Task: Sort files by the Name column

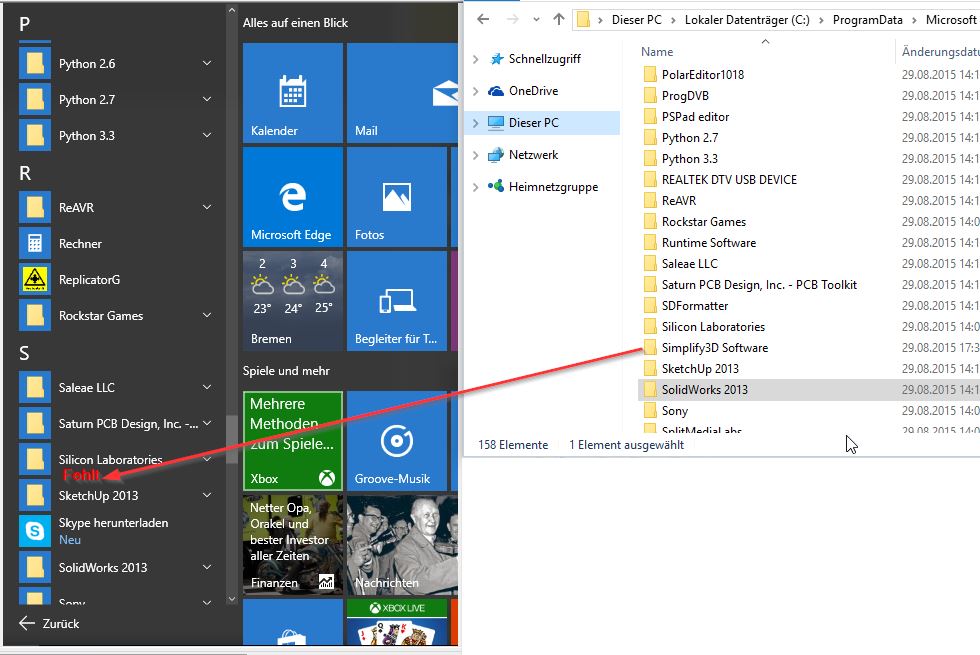Action: pyautogui.click(x=657, y=52)
